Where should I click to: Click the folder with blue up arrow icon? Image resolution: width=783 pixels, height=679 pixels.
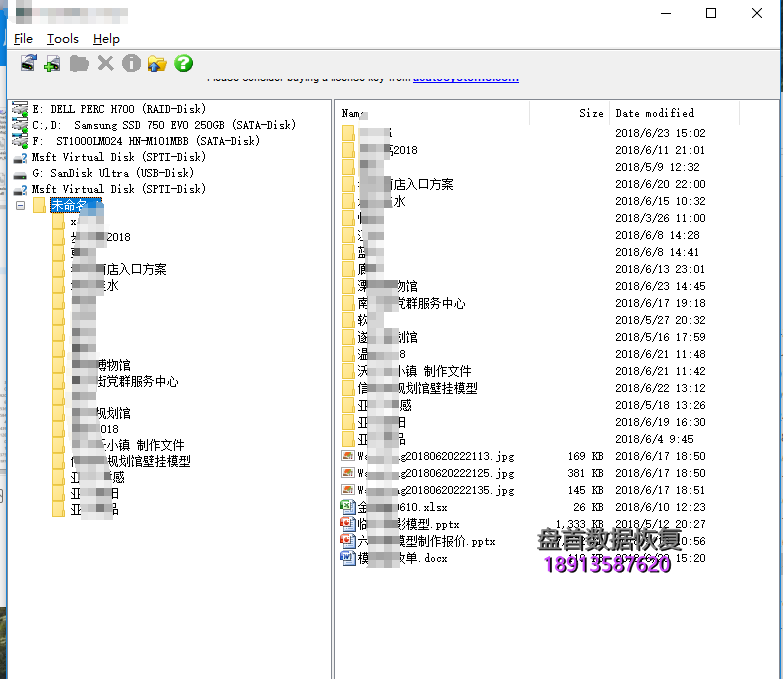tap(157, 63)
